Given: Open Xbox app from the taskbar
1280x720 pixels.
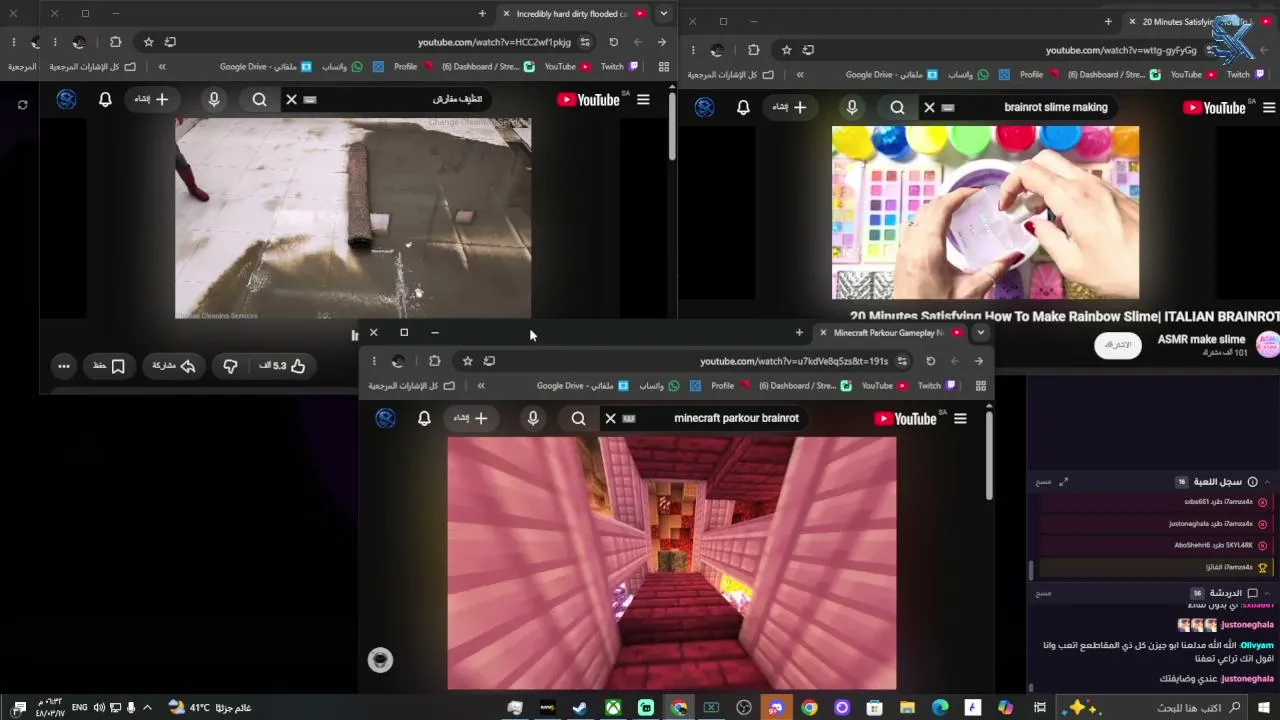Looking at the screenshot, I should click(x=611, y=708).
